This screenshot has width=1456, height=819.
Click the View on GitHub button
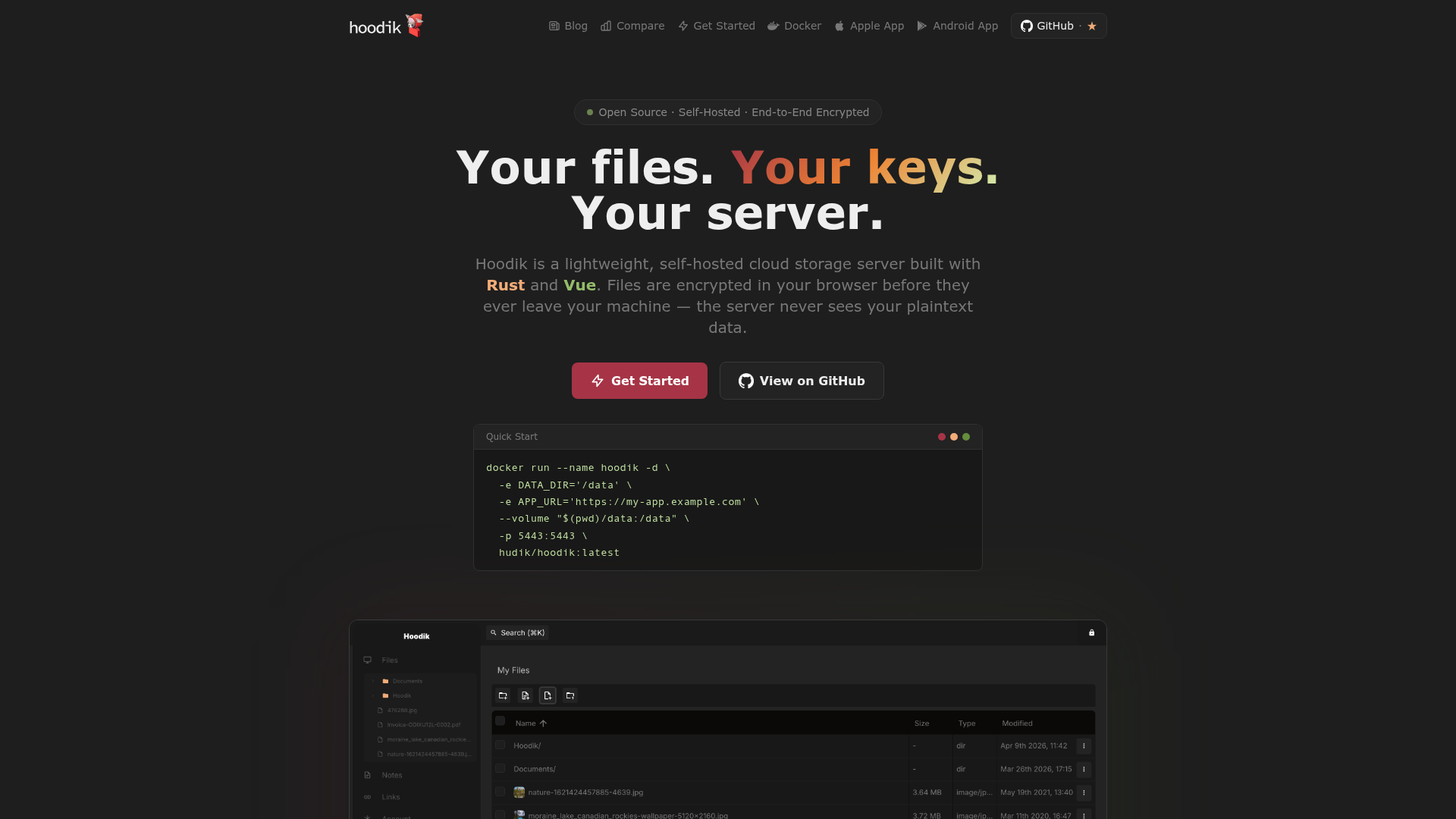(802, 381)
